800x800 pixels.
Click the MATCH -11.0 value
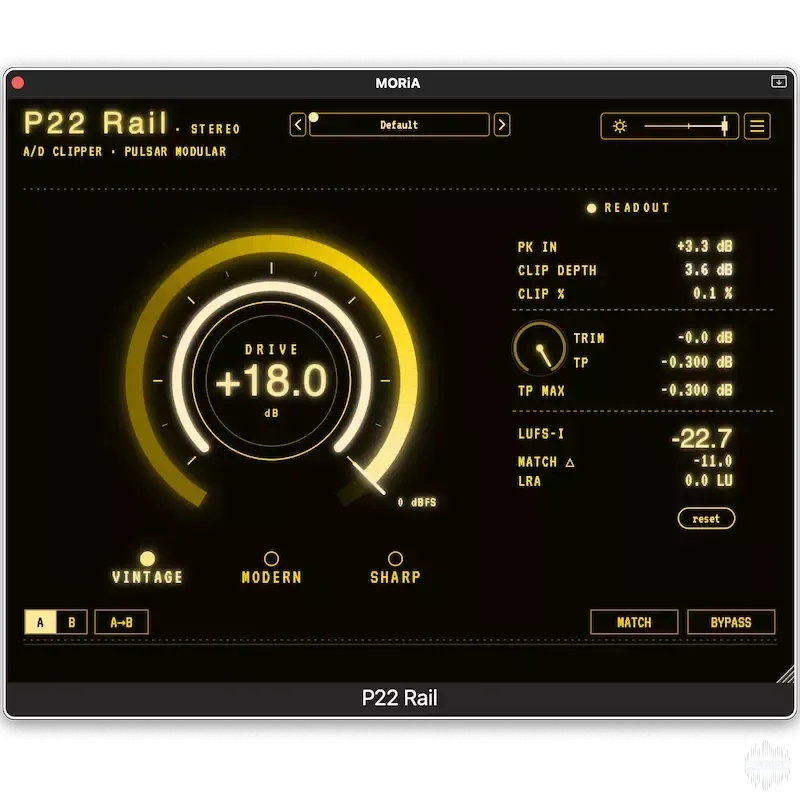click(713, 461)
